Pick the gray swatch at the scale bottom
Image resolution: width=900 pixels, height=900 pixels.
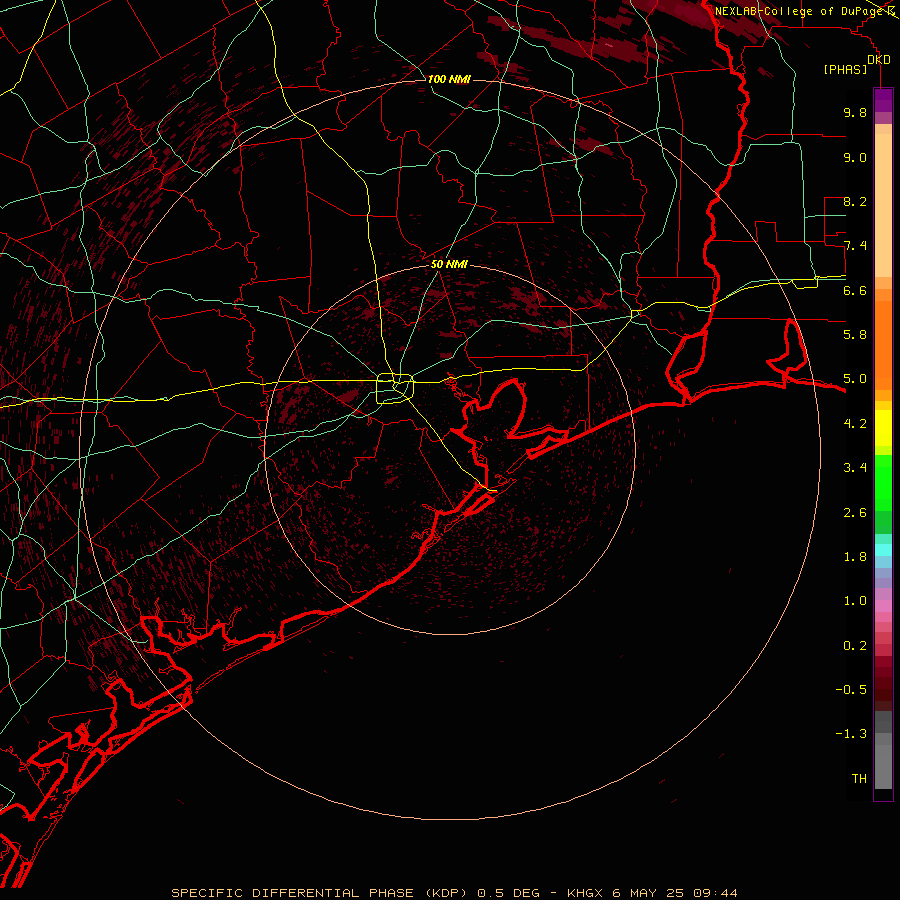[x=883, y=766]
